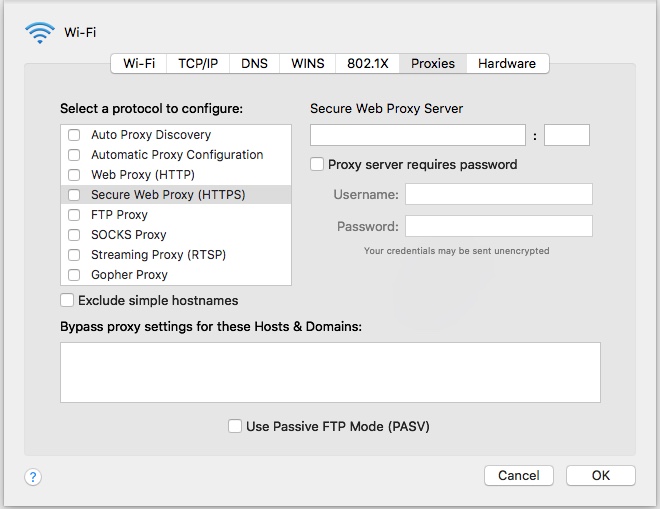
Task: Select the 802.1X tab
Action: point(367,63)
